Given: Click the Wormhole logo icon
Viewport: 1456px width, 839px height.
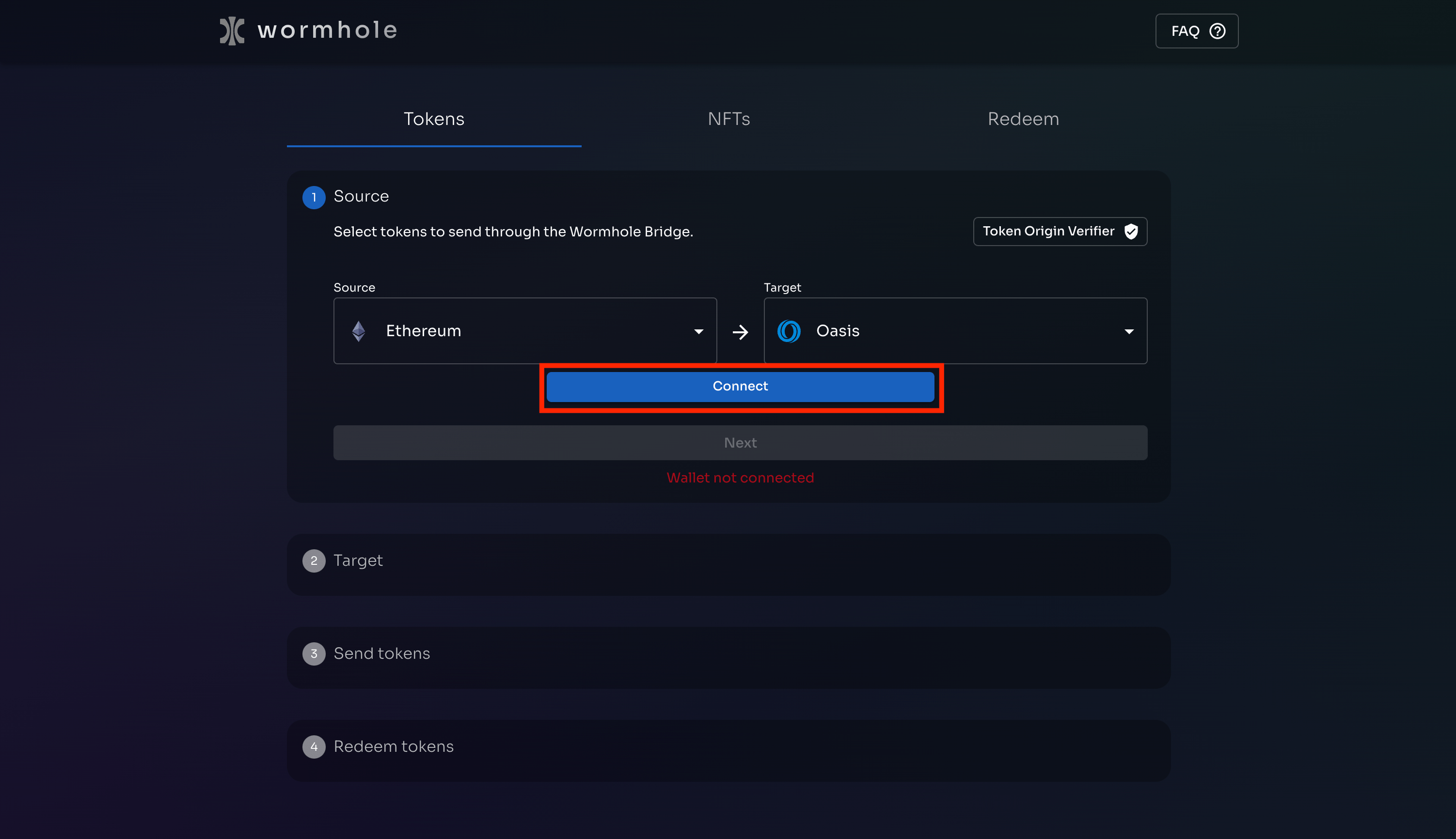Looking at the screenshot, I should pos(232,31).
